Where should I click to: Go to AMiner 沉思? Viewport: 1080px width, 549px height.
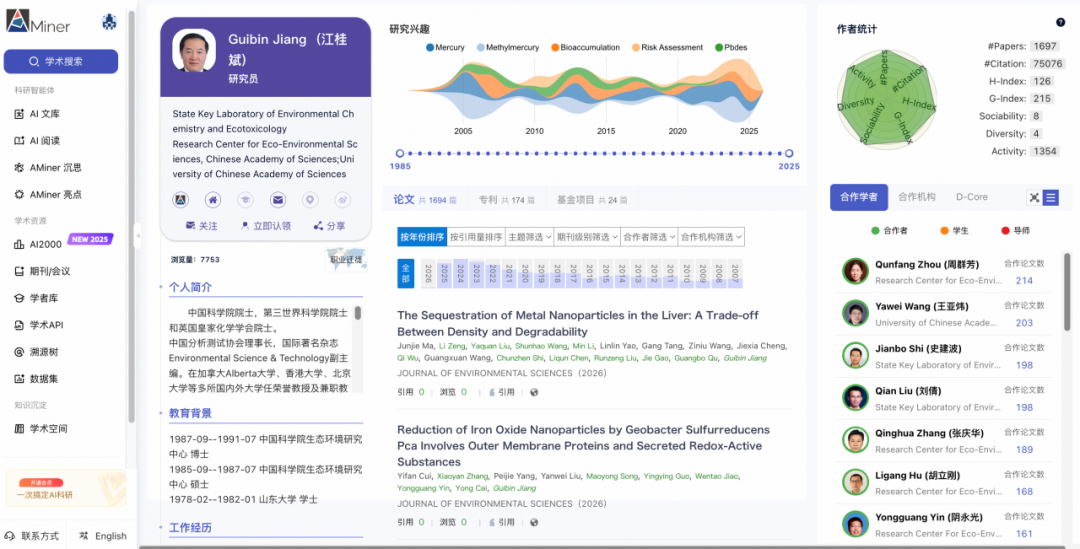point(48,167)
